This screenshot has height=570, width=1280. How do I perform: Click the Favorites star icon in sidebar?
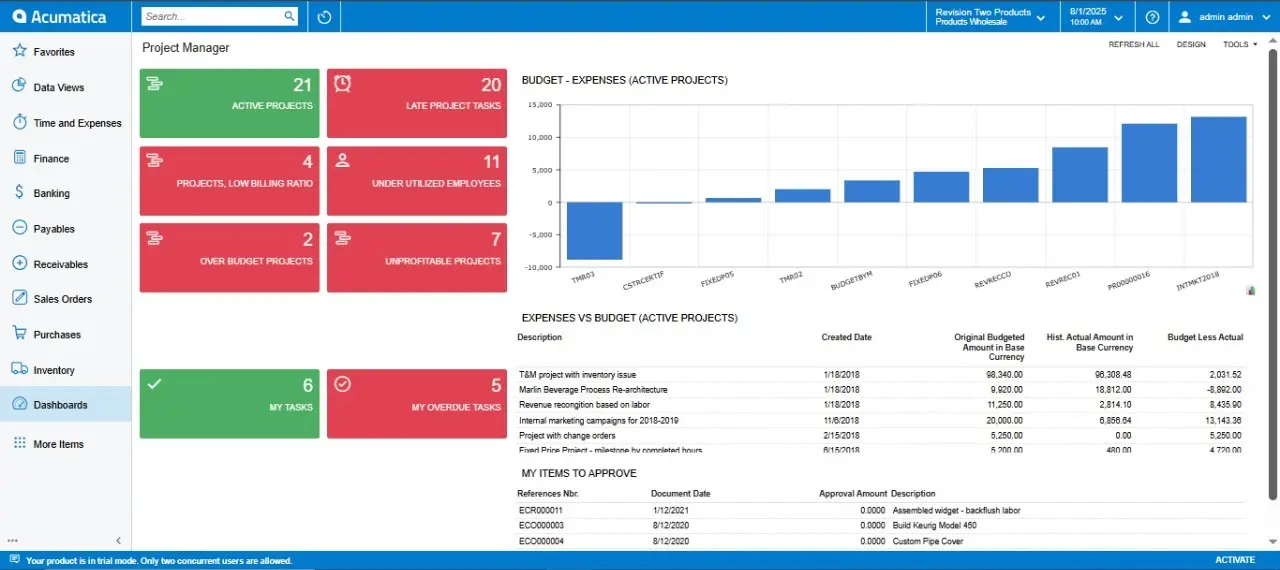[19, 51]
